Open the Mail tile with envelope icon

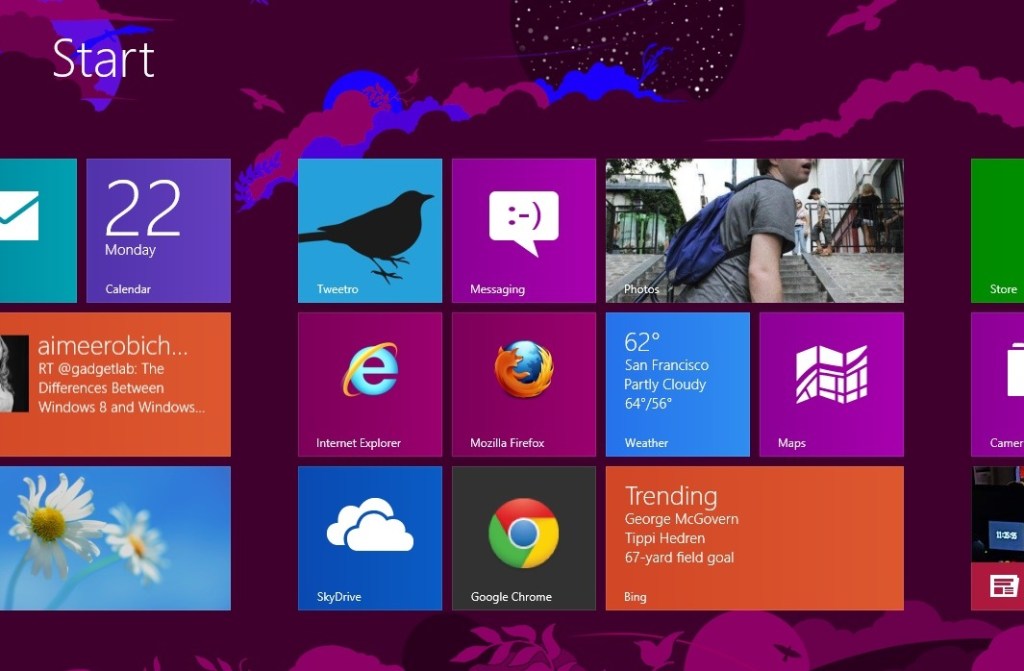point(38,231)
